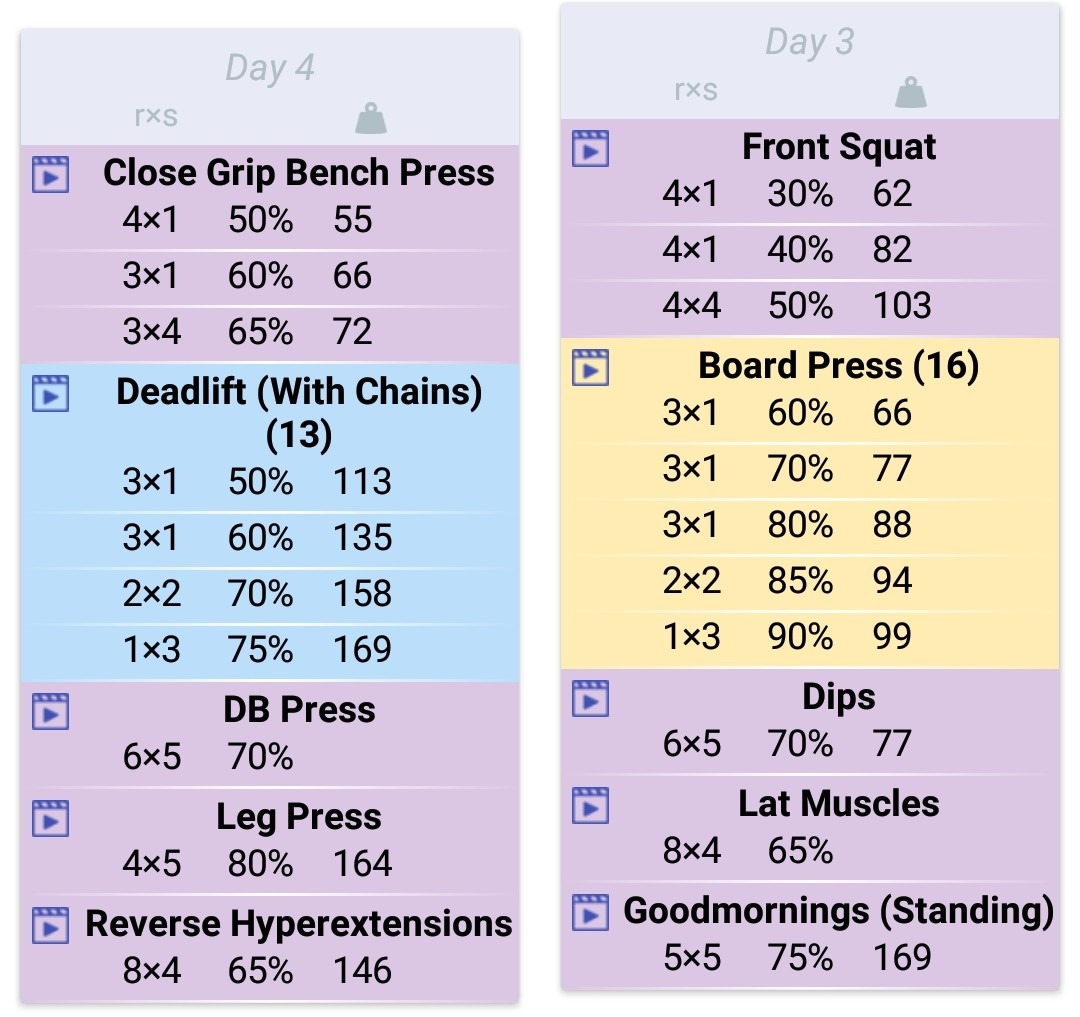Watch the Dips exercise video
Screen dimensions: 1080x1017
click(590, 698)
